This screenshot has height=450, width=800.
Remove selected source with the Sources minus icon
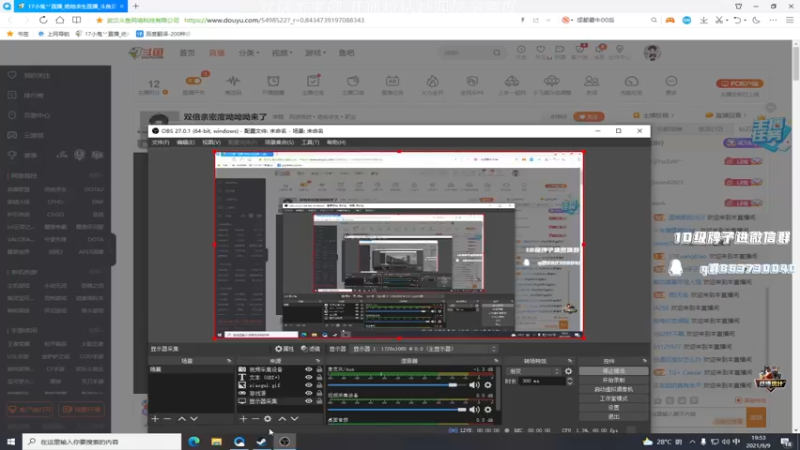(255, 418)
